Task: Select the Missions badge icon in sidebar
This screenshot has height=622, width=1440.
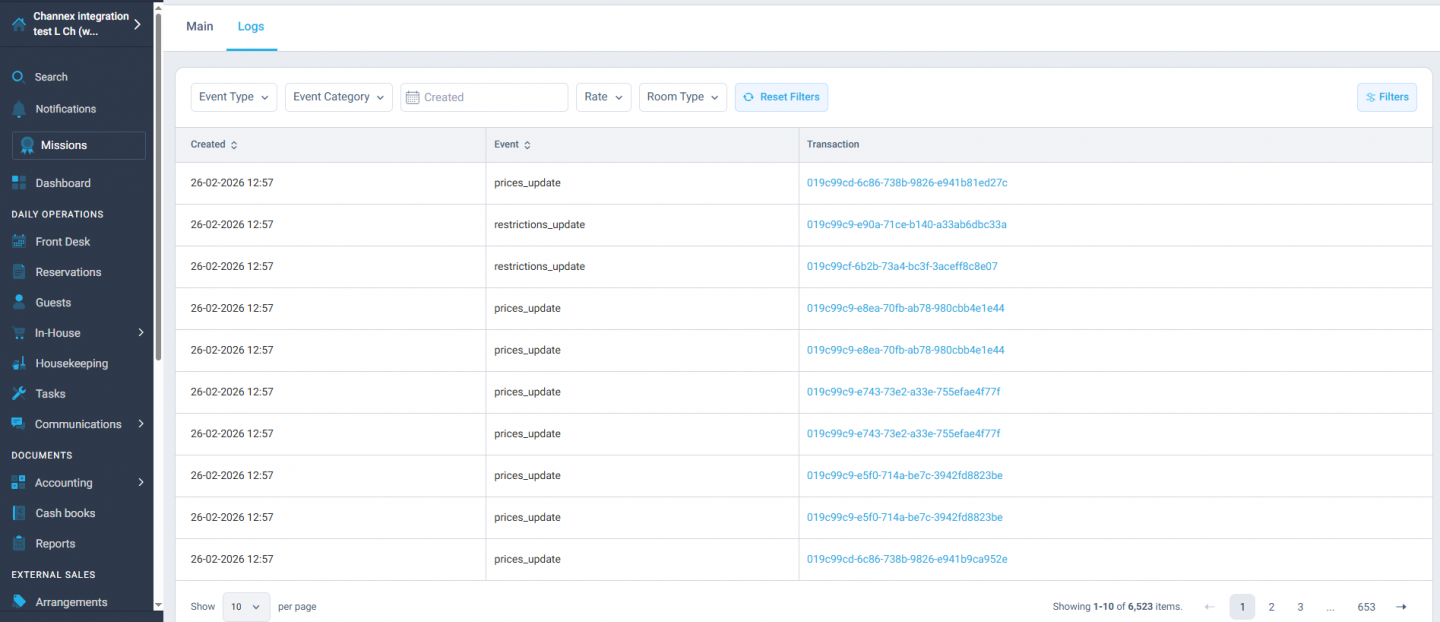Action: click(x=28, y=144)
